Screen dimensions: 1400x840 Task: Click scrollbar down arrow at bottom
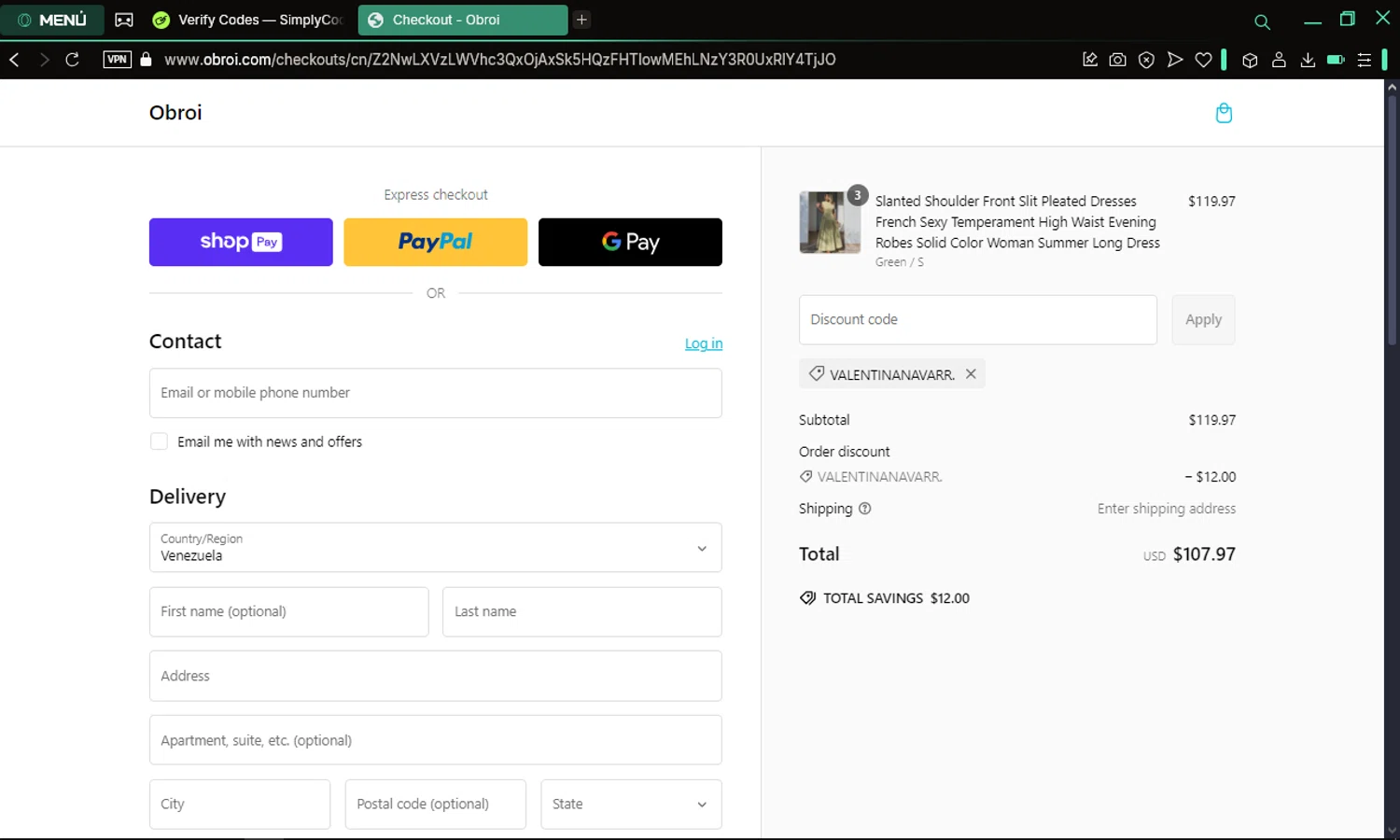[1392, 831]
